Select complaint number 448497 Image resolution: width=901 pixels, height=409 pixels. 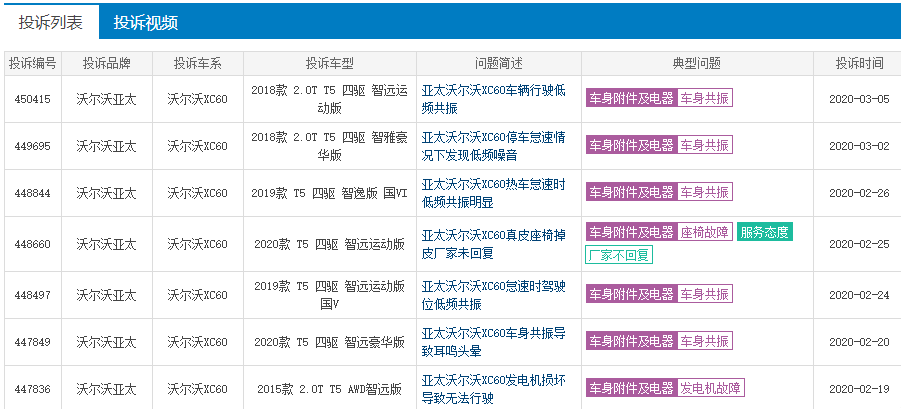pos(33,295)
